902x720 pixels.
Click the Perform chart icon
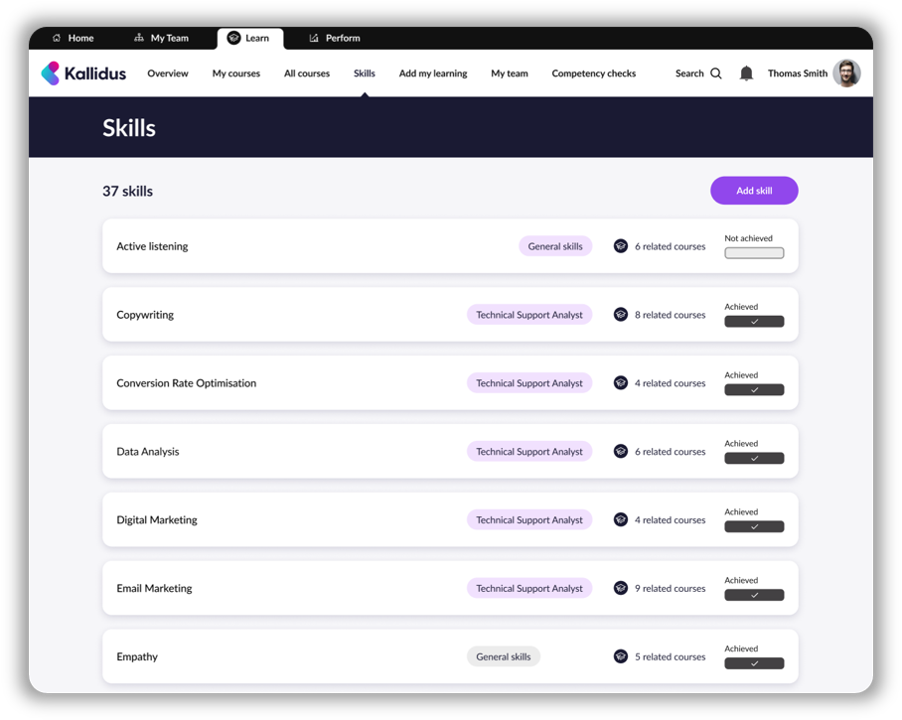[x=313, y=38]
